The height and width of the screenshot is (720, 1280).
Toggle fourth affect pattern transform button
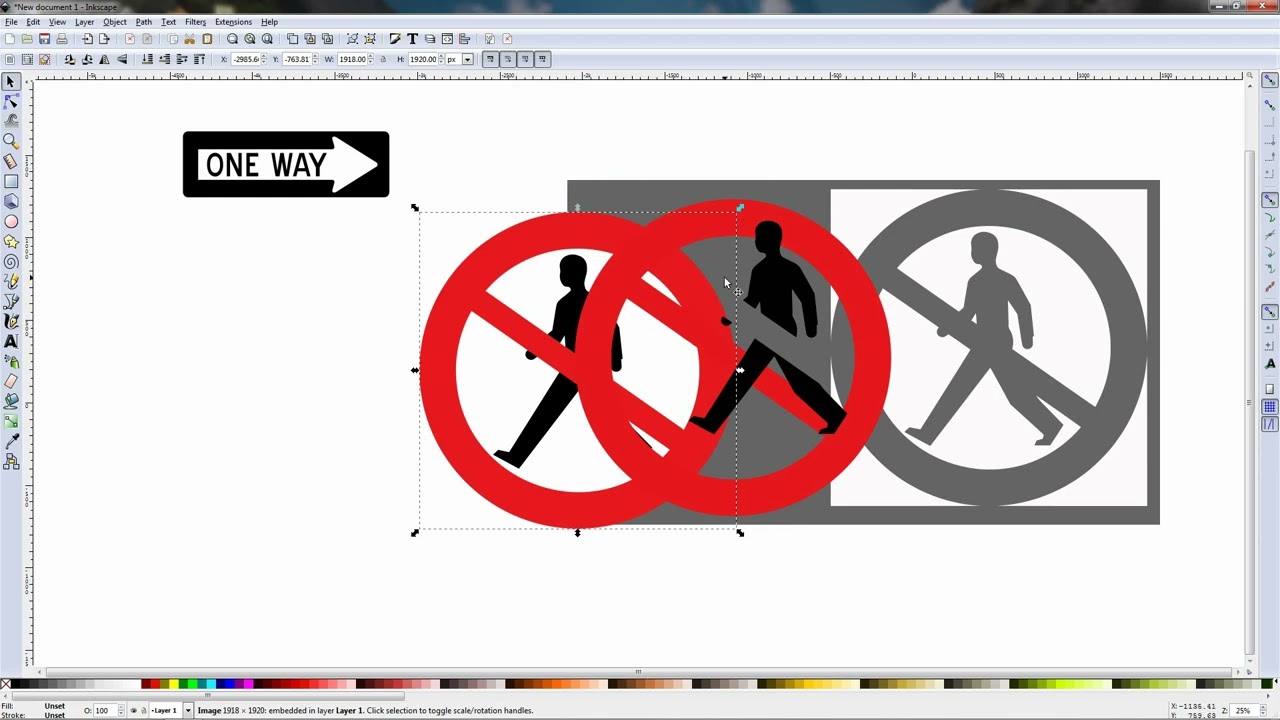click(x=542, y=59)
